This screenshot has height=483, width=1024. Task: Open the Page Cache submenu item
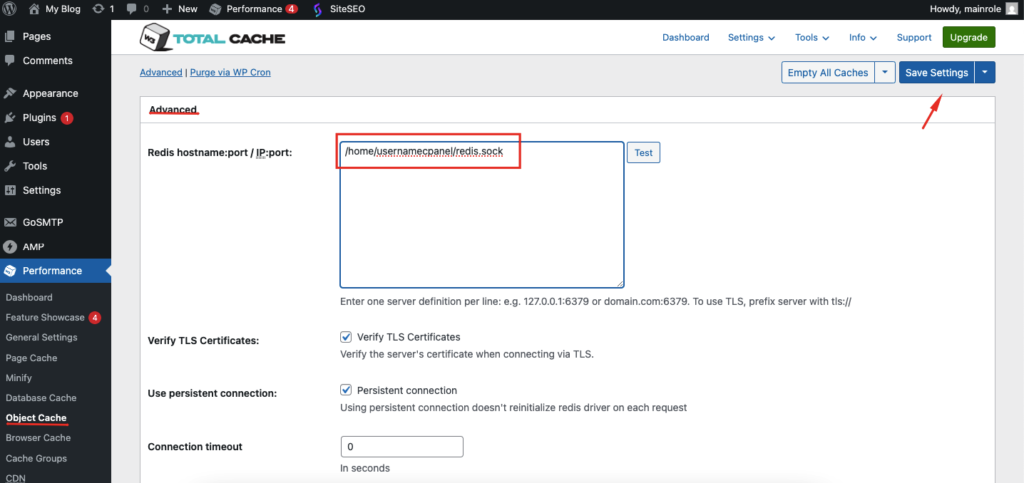click(31, 358)
